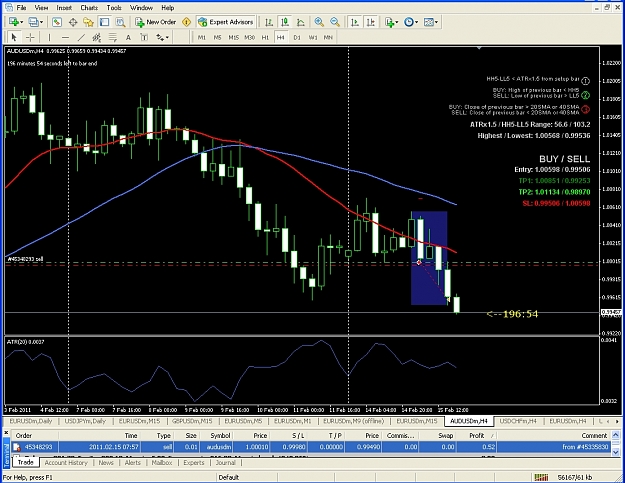Switch timeframe to M30
625x483 pixels.
[x=249, y=37]
